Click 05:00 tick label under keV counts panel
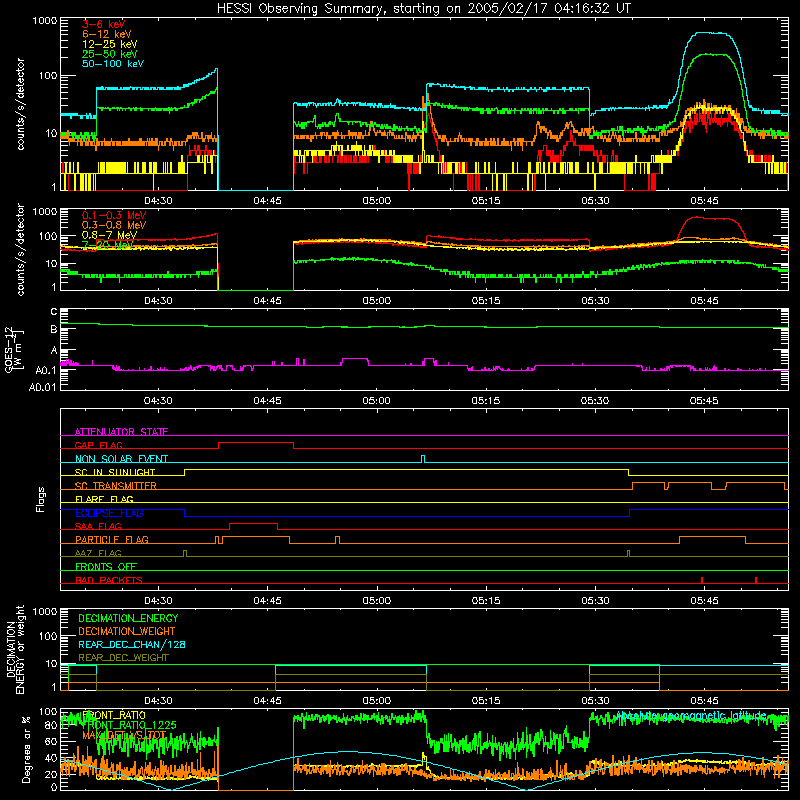This screenshot has width=800, height=800. pyautogui.click(x=377, y=201)
